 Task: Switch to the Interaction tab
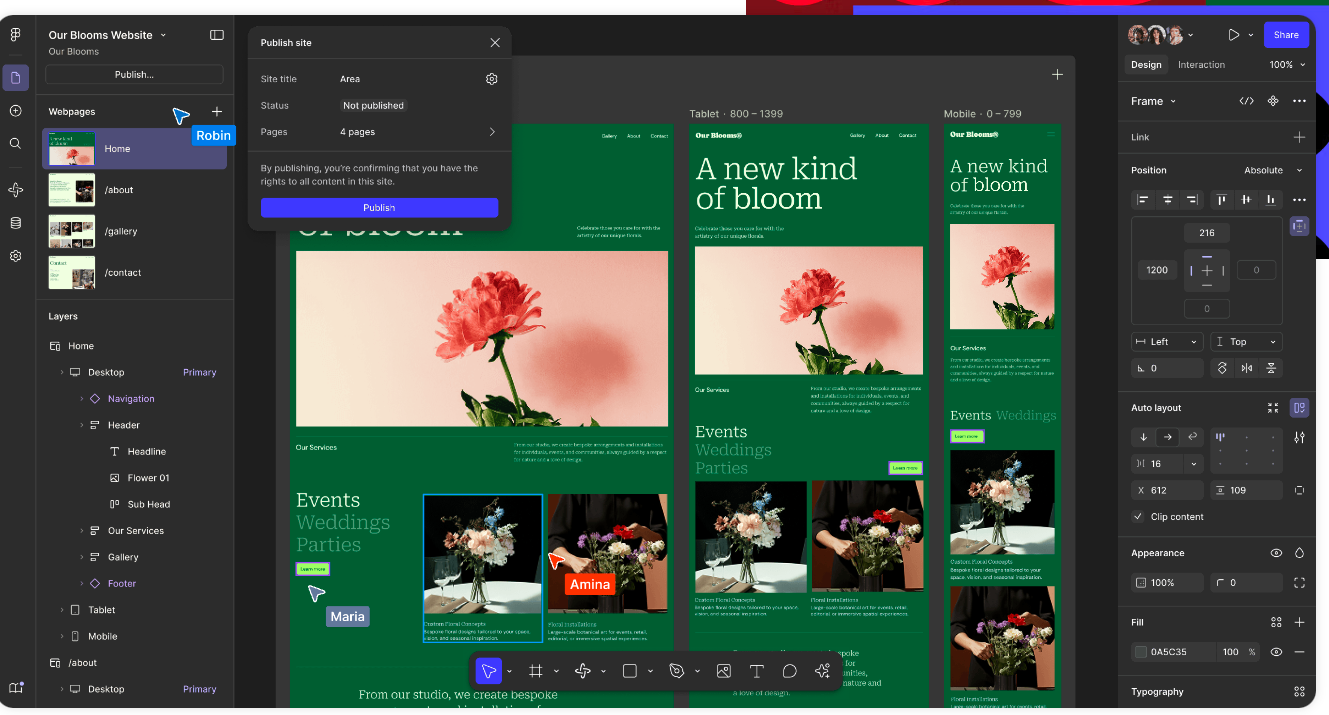click(1201, 65)
